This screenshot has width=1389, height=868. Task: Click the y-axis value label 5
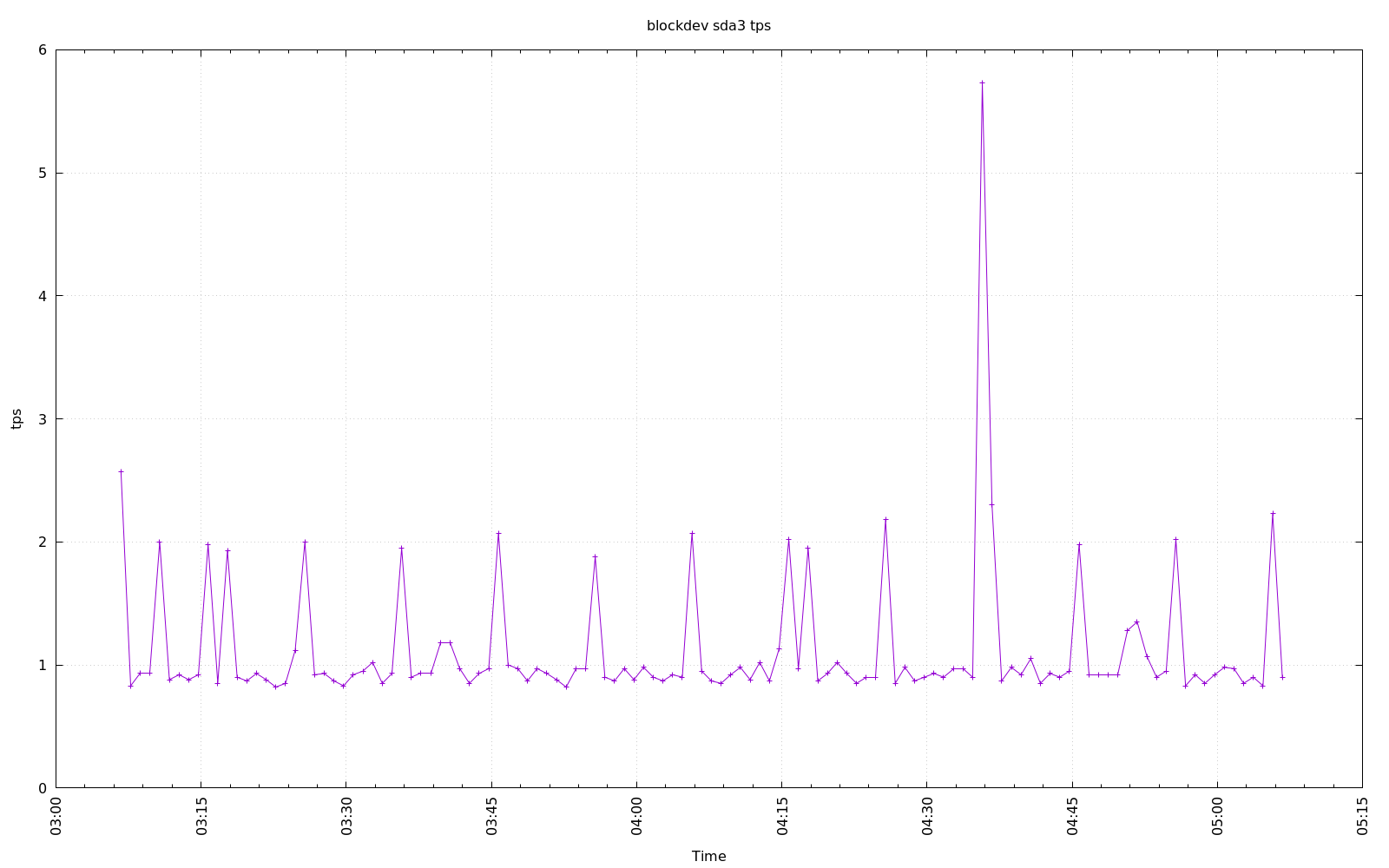tap(42, 174)
